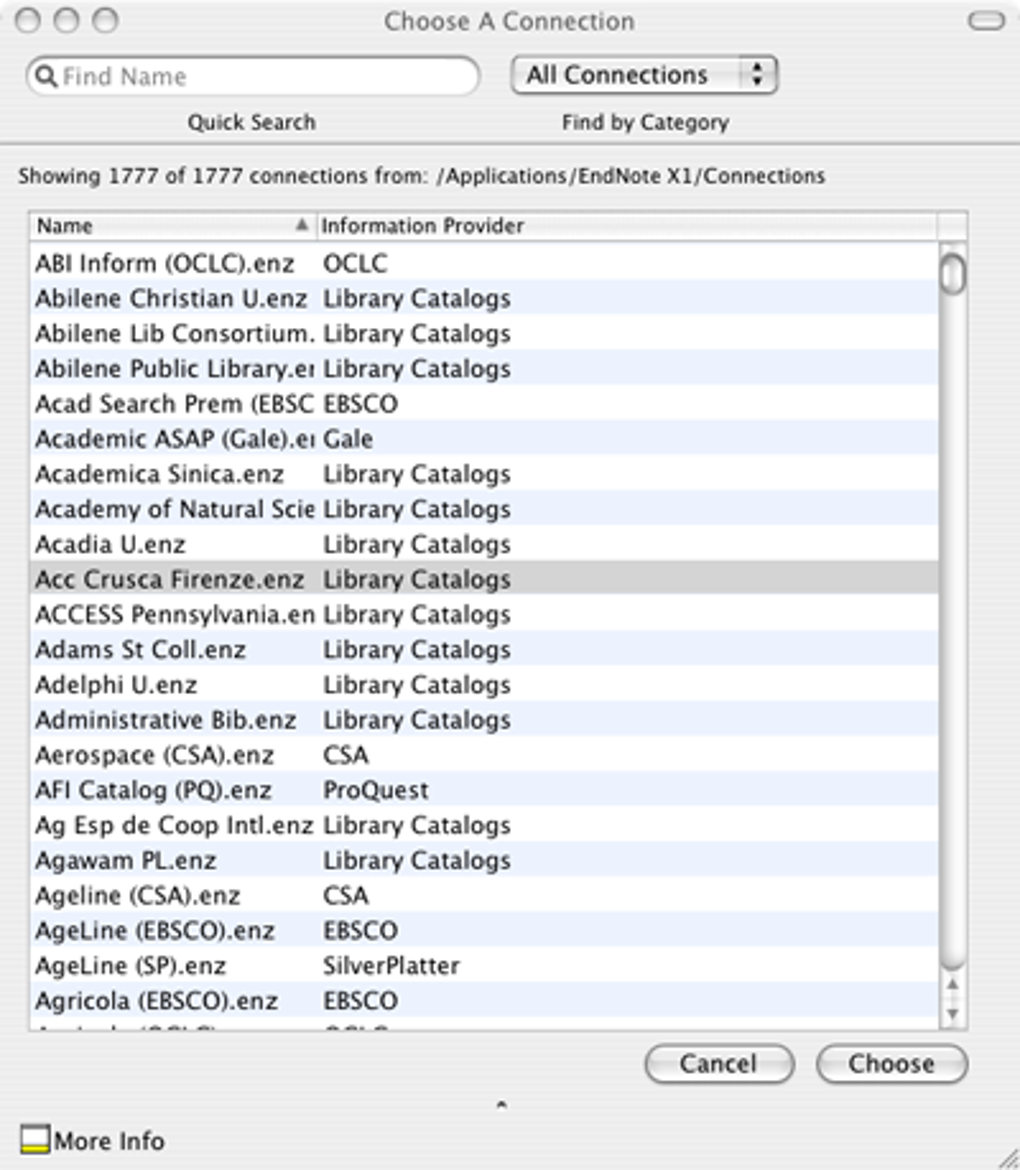1020x1170 pixels.
Task: Click the scrollbar down arrow
Action: point(953,1014)
